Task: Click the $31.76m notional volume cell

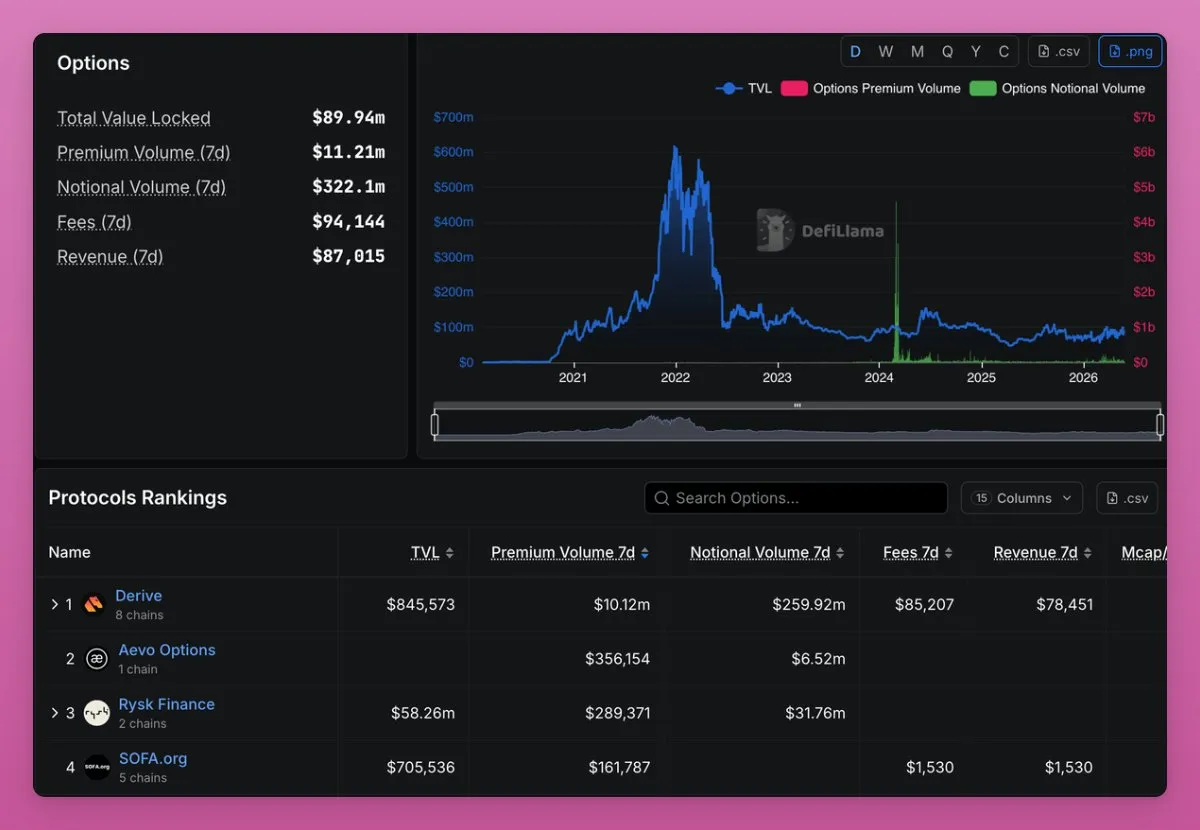Action: [x=815, y=713]
